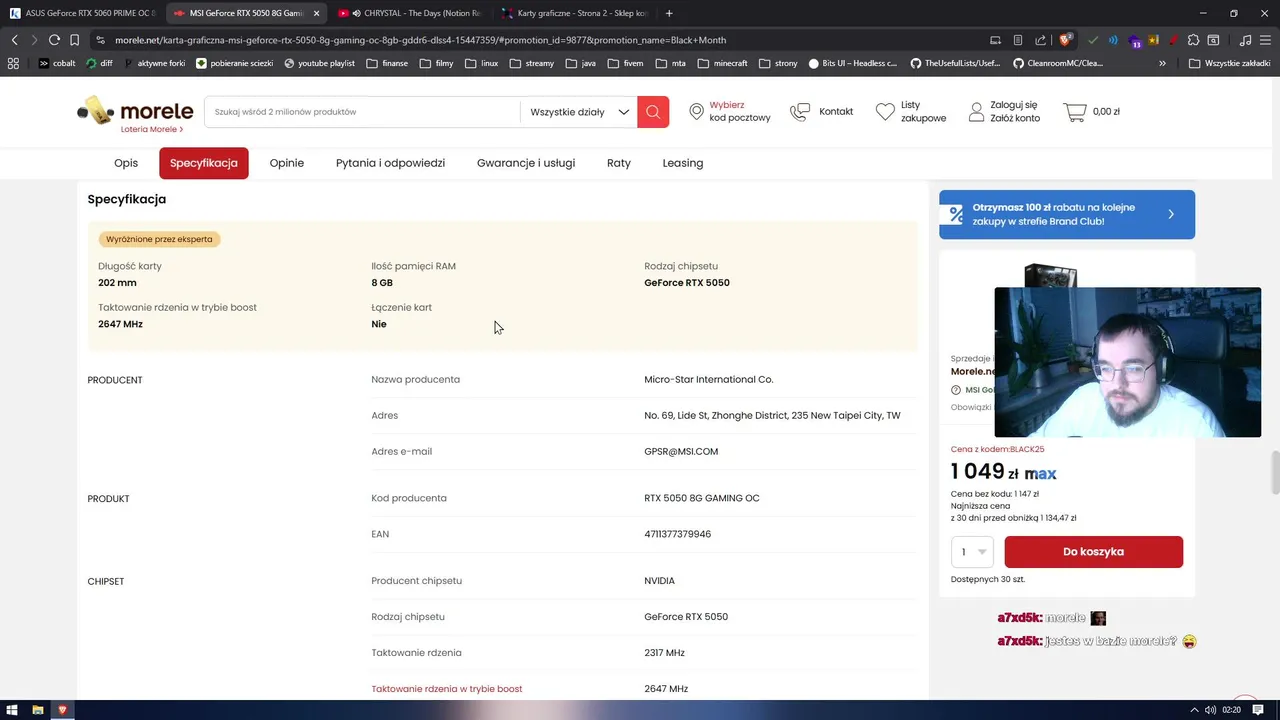Go back with the browser back arrow
1280x720 pixels.
(14, 40)
